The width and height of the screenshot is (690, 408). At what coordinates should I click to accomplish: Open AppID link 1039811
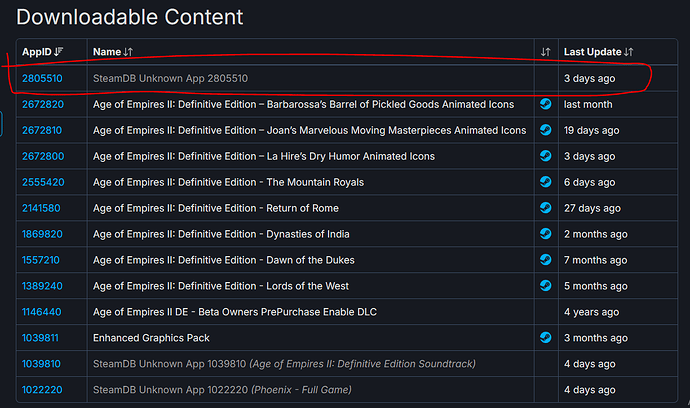point(40,338)
